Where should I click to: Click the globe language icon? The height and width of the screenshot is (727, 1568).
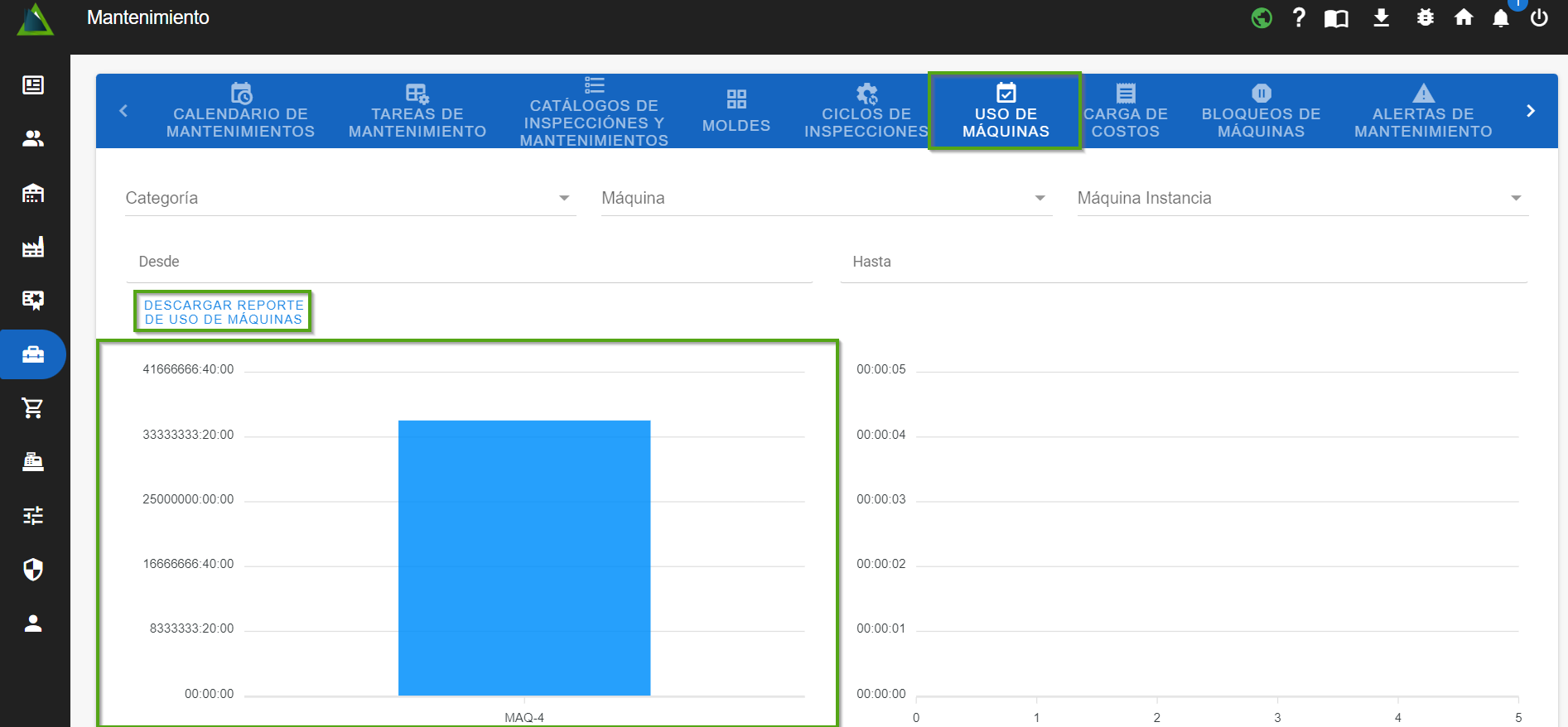coord(1262,17)
